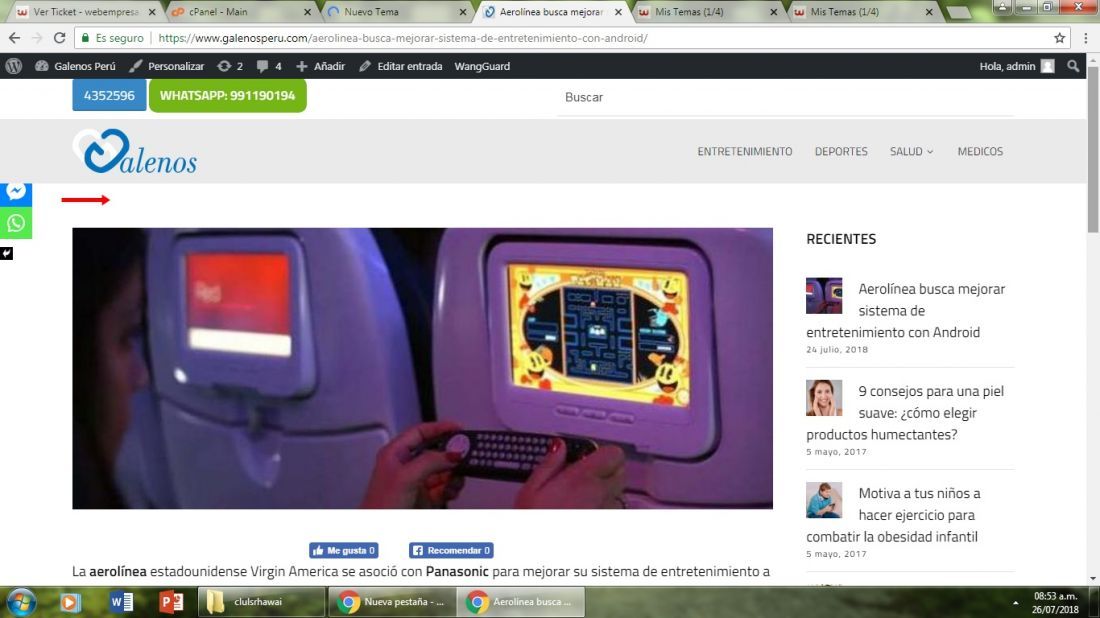The height and width of the screenshot is (618, 1100).
Task: Click thumbnail of 9 consejos post
Action: (x=824, y=398)
